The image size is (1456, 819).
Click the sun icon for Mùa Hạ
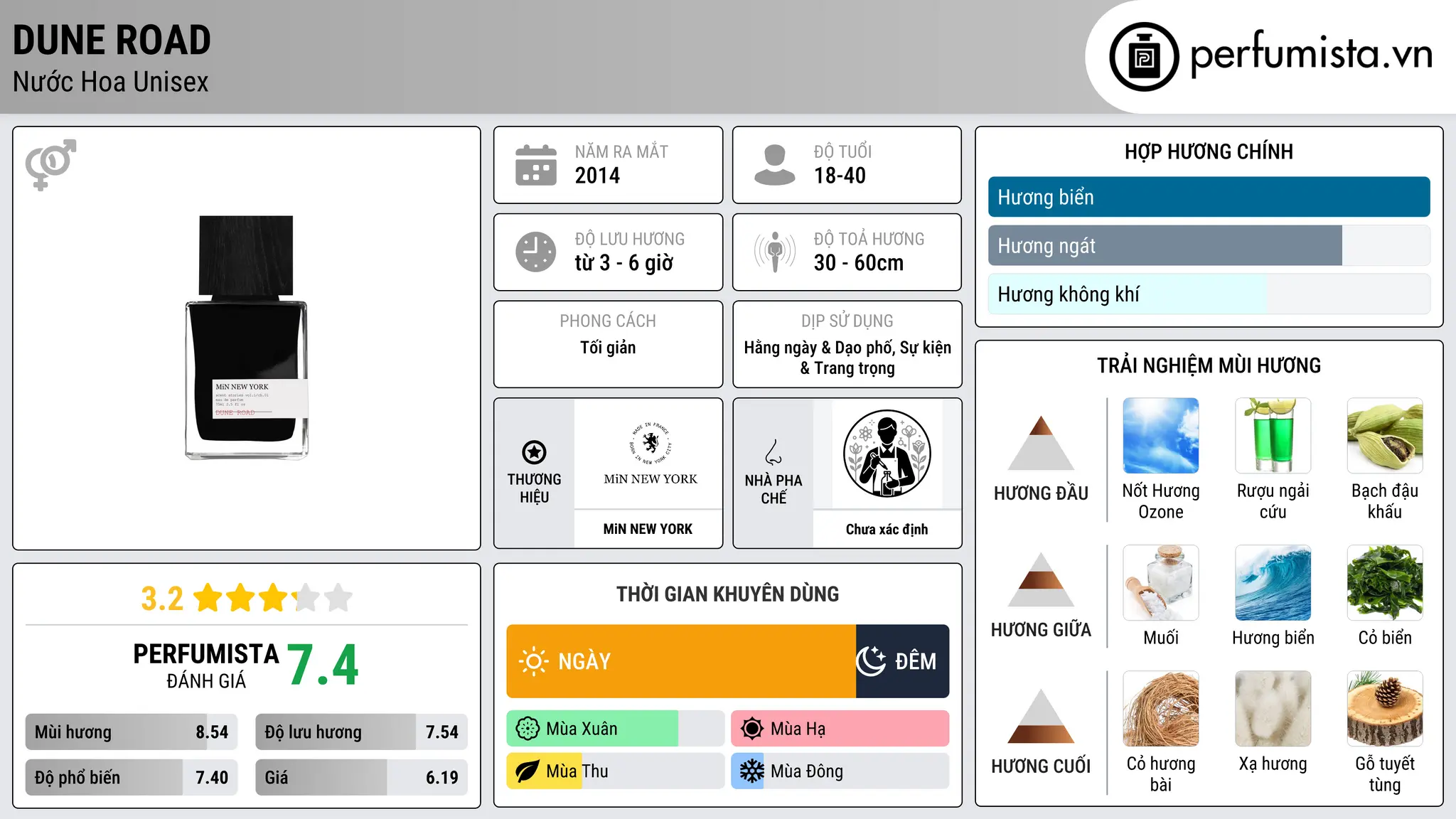(x=752, y=729)
